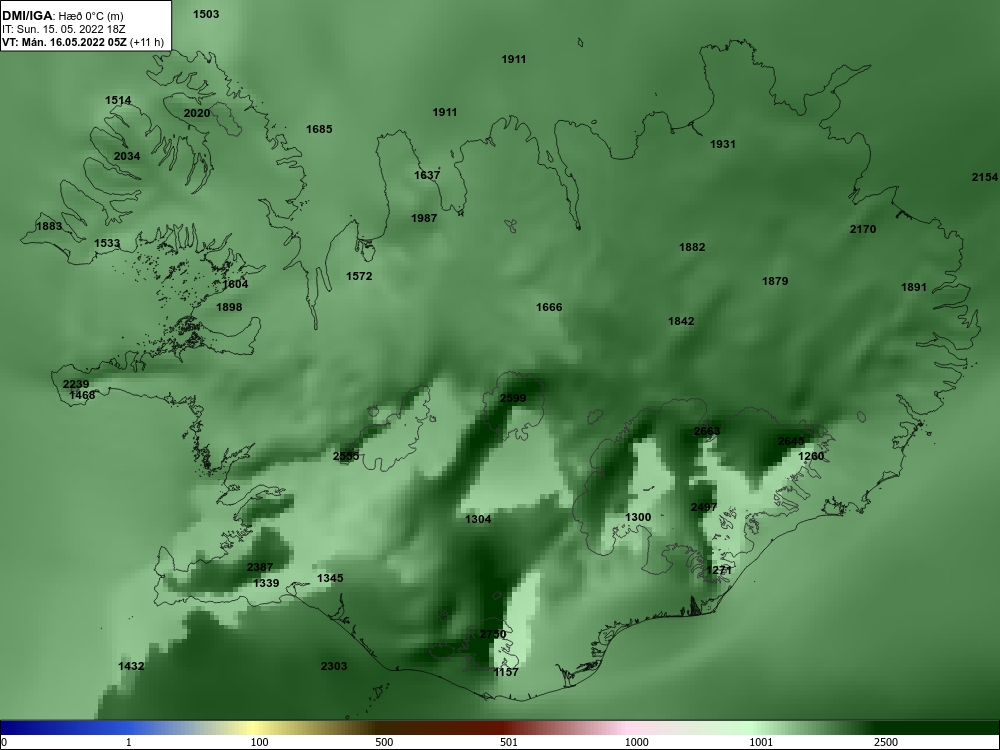The width and height of the screenshot is (1000, 750).
Task: Click the map value 1685
Action: [x=319, y=129]
